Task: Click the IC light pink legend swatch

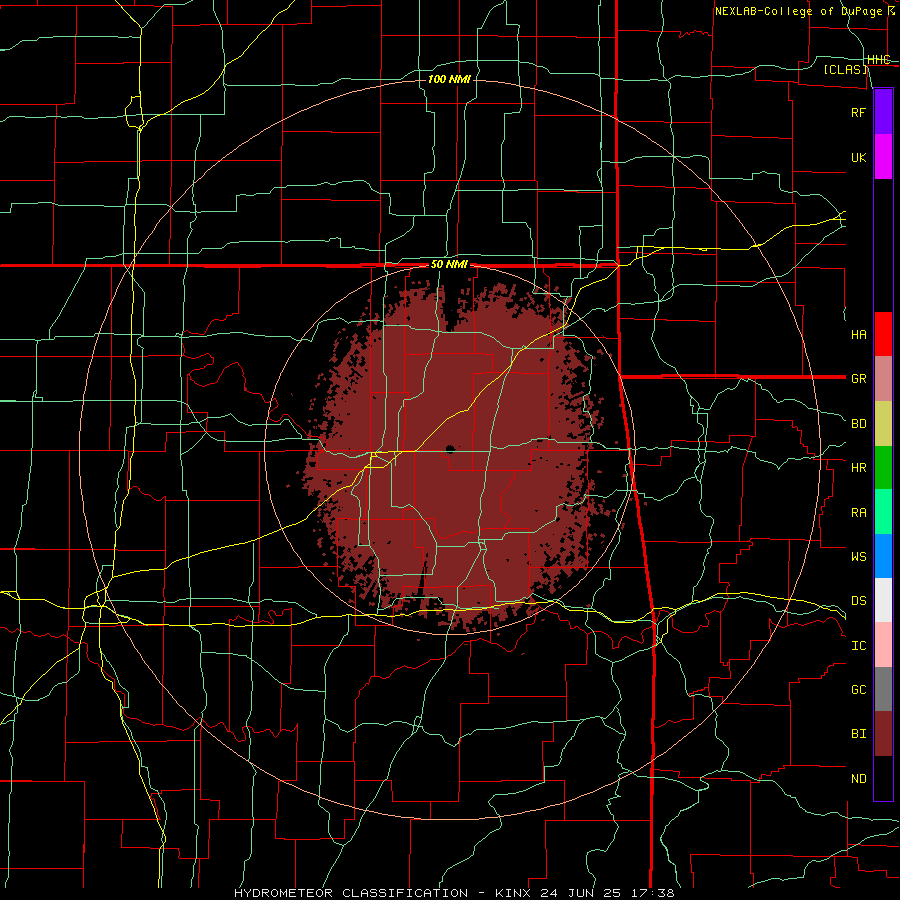Action: point(883,645)
